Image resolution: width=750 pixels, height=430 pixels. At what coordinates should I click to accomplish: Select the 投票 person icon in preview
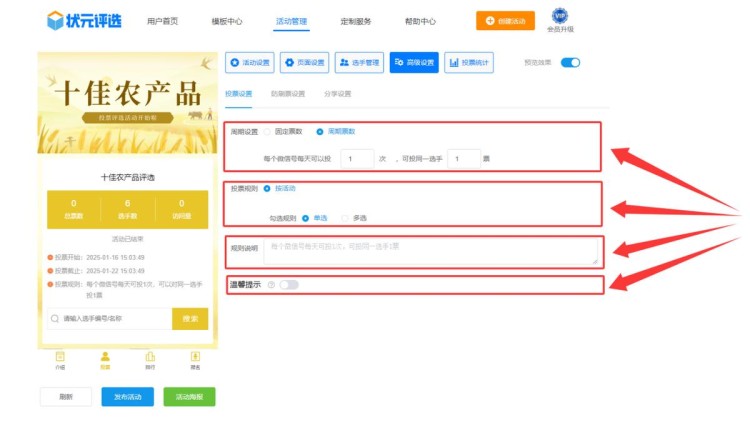tap(105, 357)
